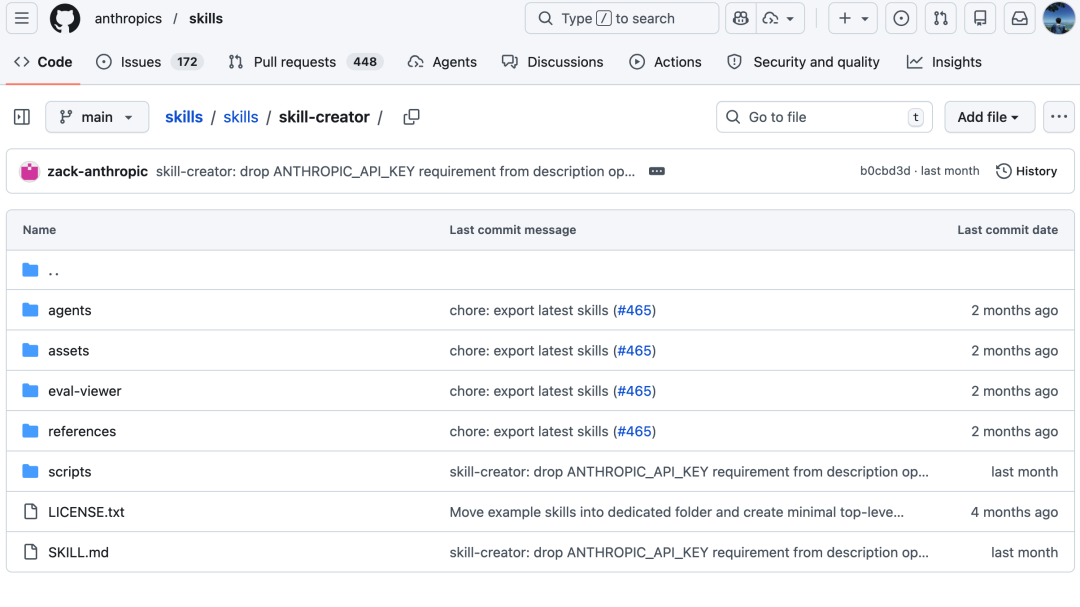This screenshot has height=607, width=1080.
Task: Go to the second skills breadcrumb link
Action: 241,117
